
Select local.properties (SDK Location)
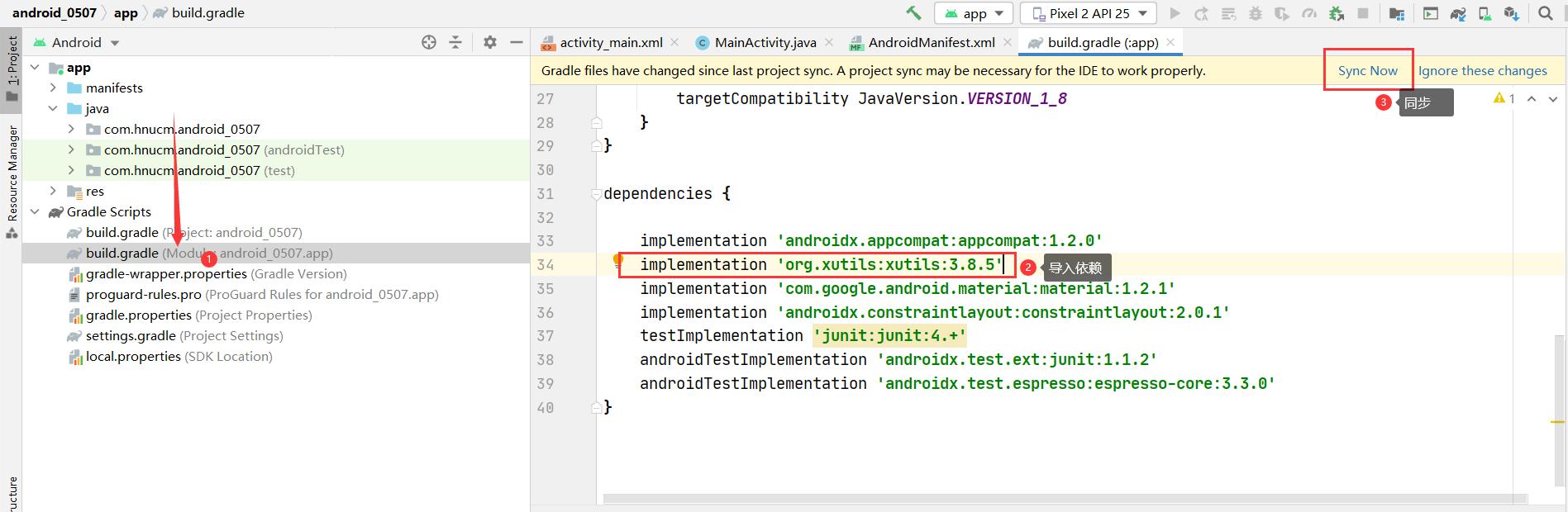pos(276,356)
